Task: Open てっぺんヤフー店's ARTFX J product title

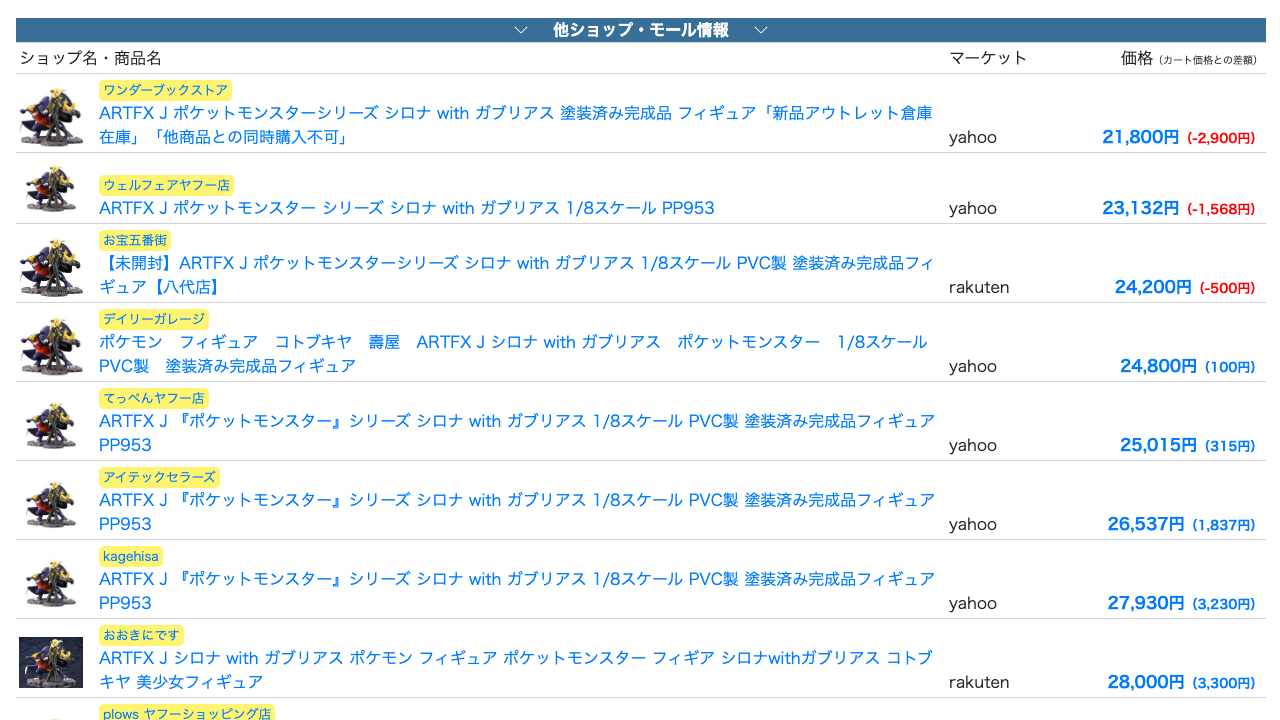Action: (x=517, y=433)
